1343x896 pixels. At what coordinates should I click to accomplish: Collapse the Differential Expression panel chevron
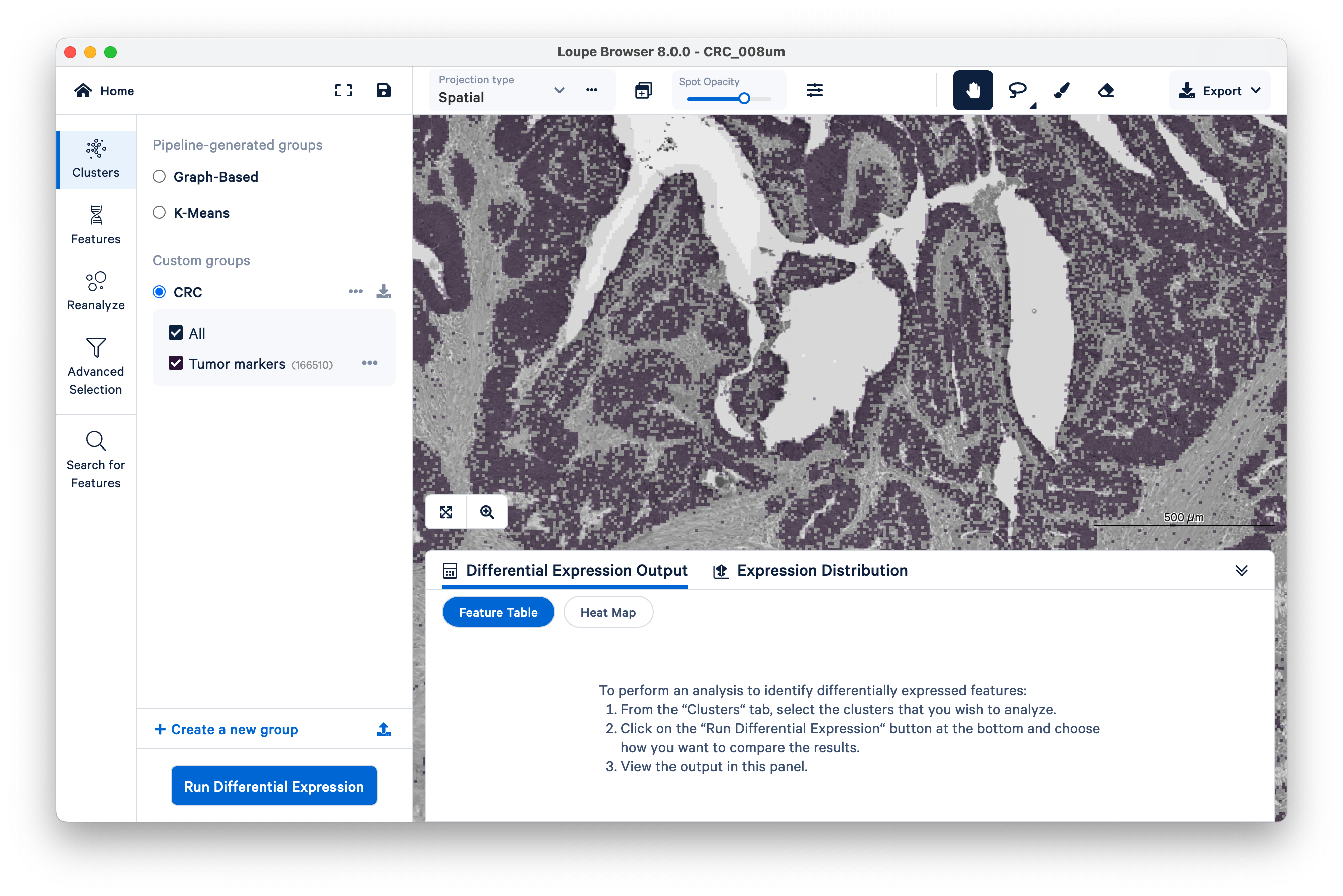click(1241, 570)
